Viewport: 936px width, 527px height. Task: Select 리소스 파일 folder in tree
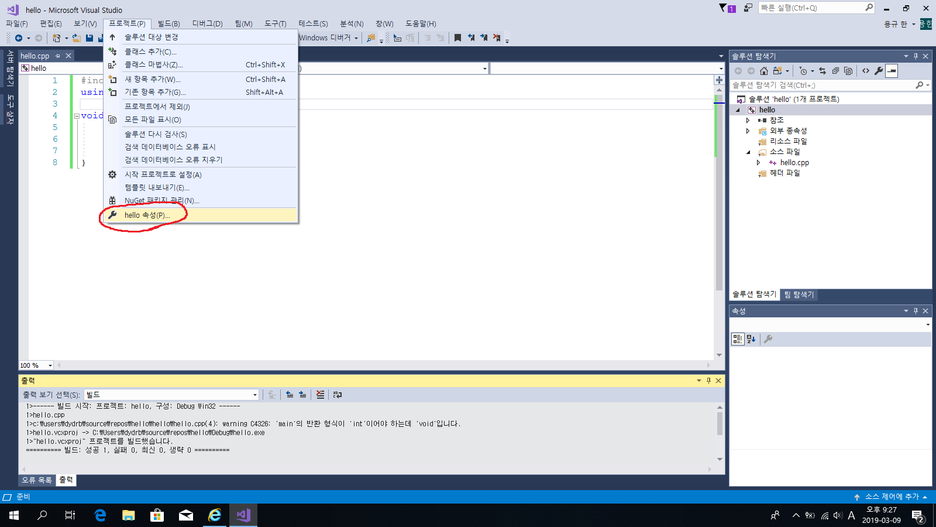[x=788, y=141]
